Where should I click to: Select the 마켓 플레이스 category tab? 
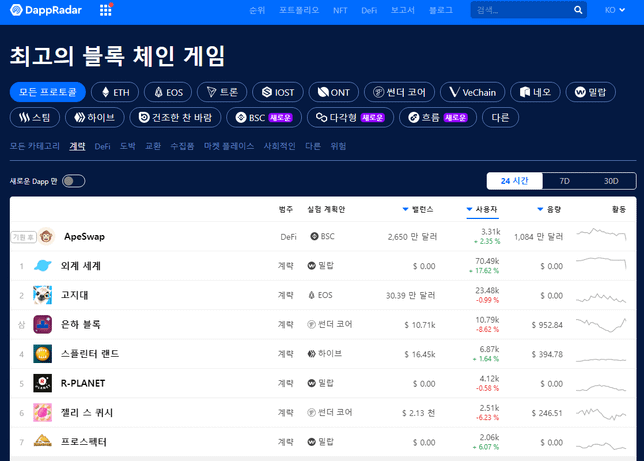(x=229, y=146)
